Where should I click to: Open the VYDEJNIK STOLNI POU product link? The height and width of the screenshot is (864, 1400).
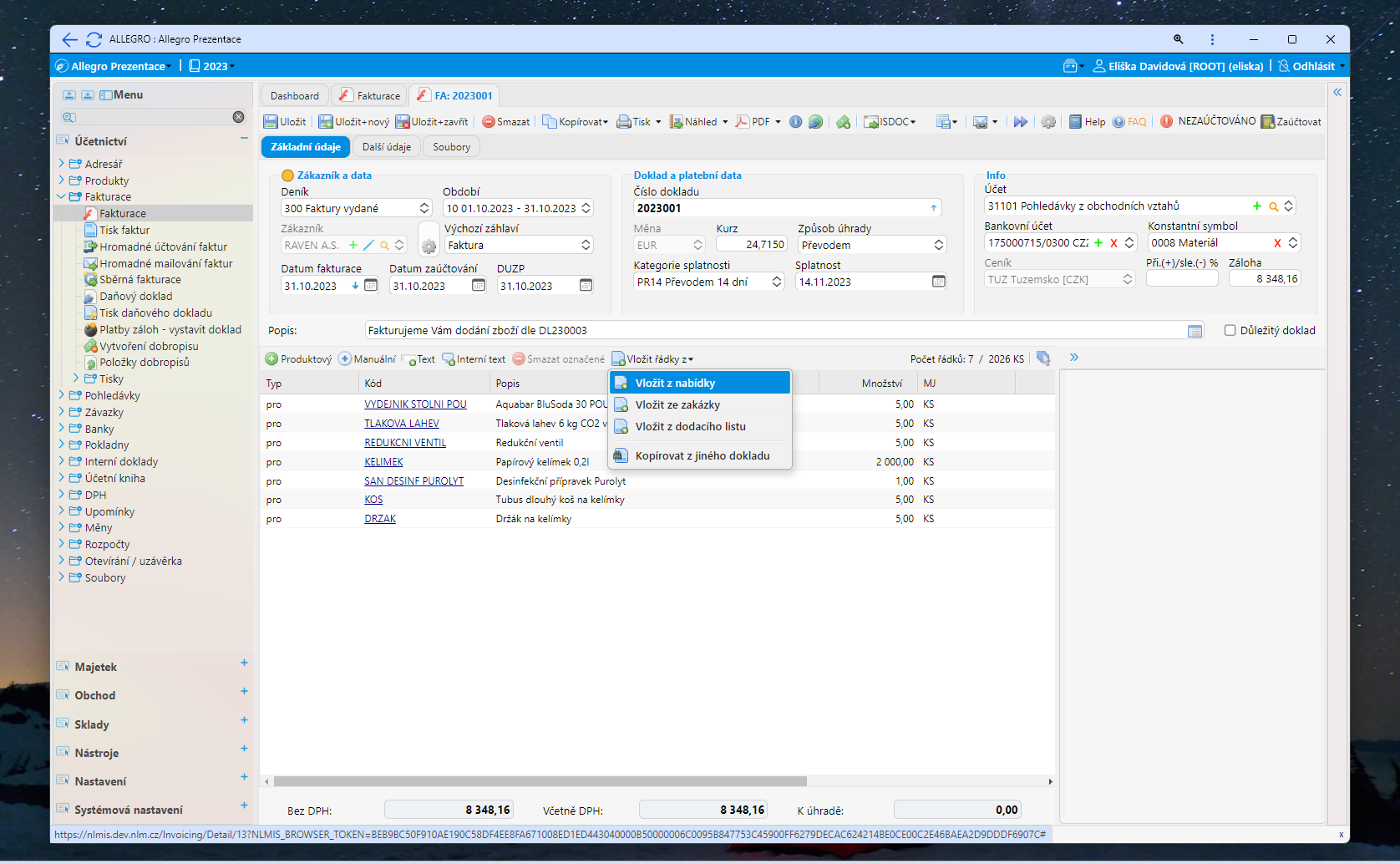coord(415,404)
